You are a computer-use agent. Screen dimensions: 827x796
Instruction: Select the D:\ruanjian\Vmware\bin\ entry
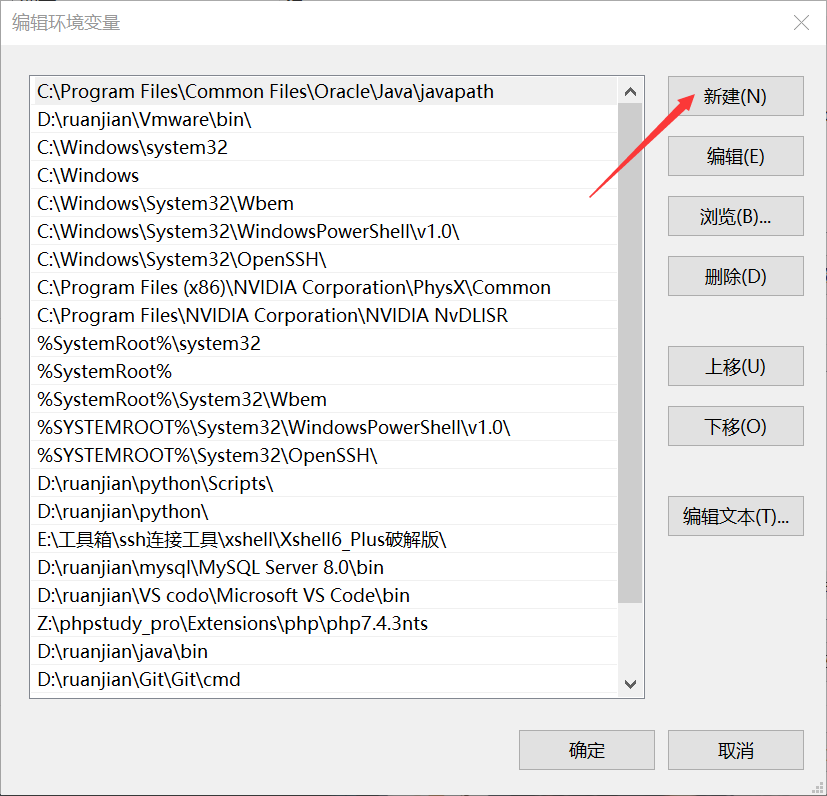144,119
